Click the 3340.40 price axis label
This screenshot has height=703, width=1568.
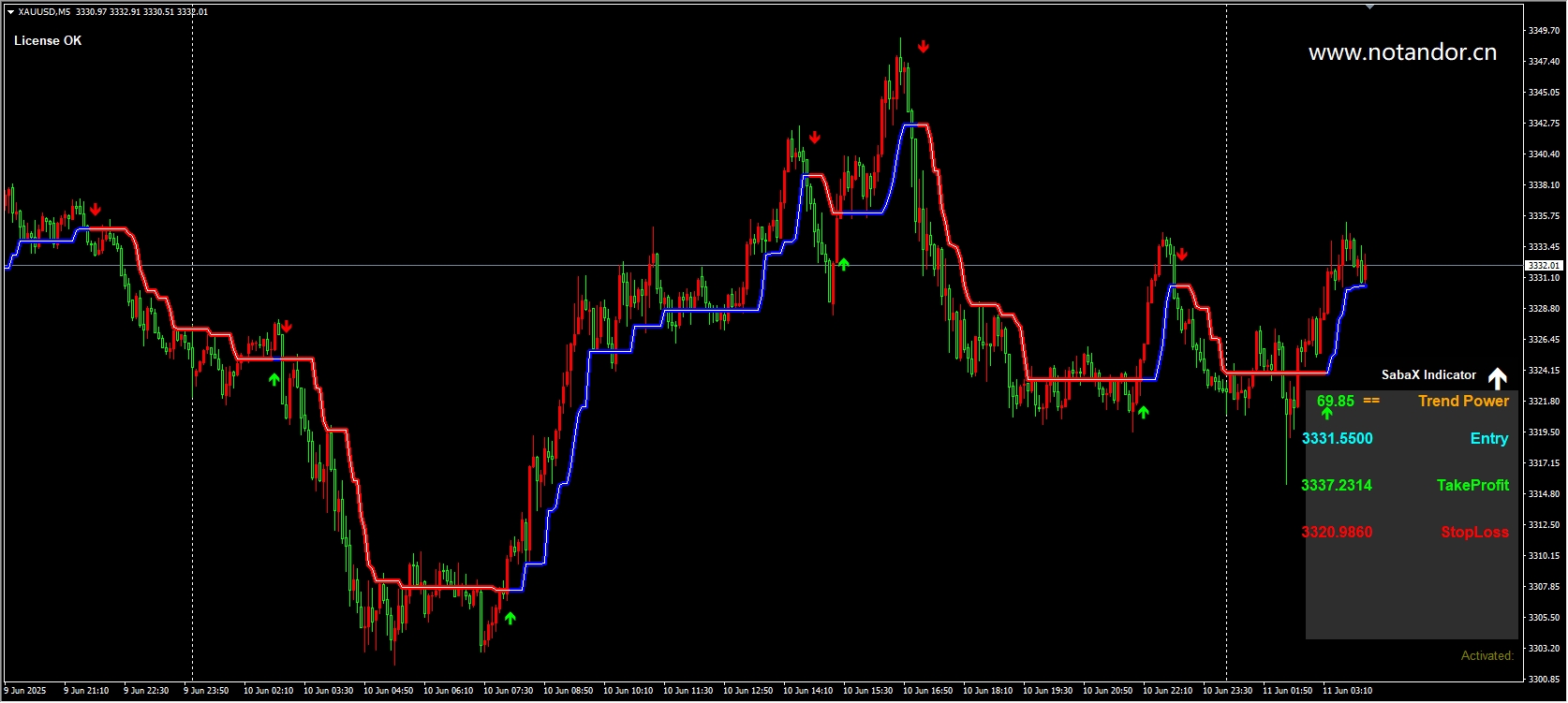(1544, 154)
